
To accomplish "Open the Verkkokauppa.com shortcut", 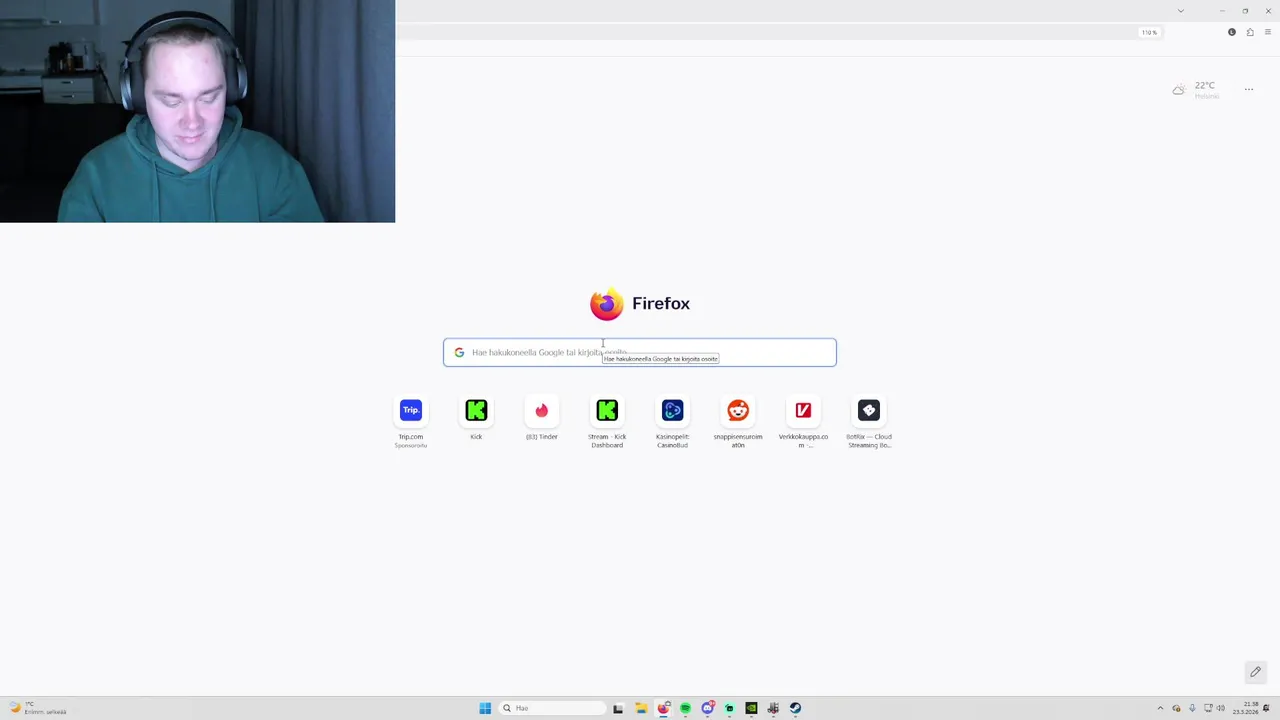I will 803,422.
